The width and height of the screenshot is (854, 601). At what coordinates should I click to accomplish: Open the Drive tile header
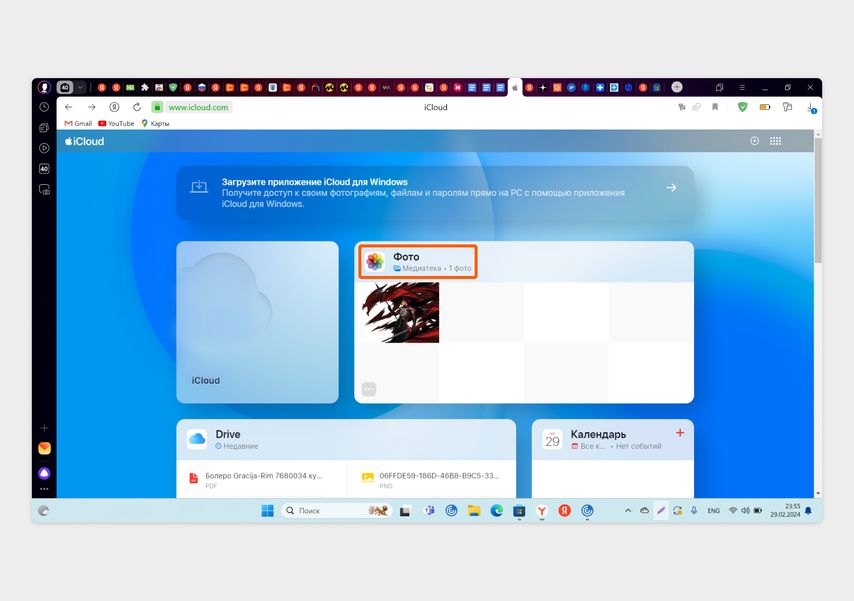click(x=346, y=439)
